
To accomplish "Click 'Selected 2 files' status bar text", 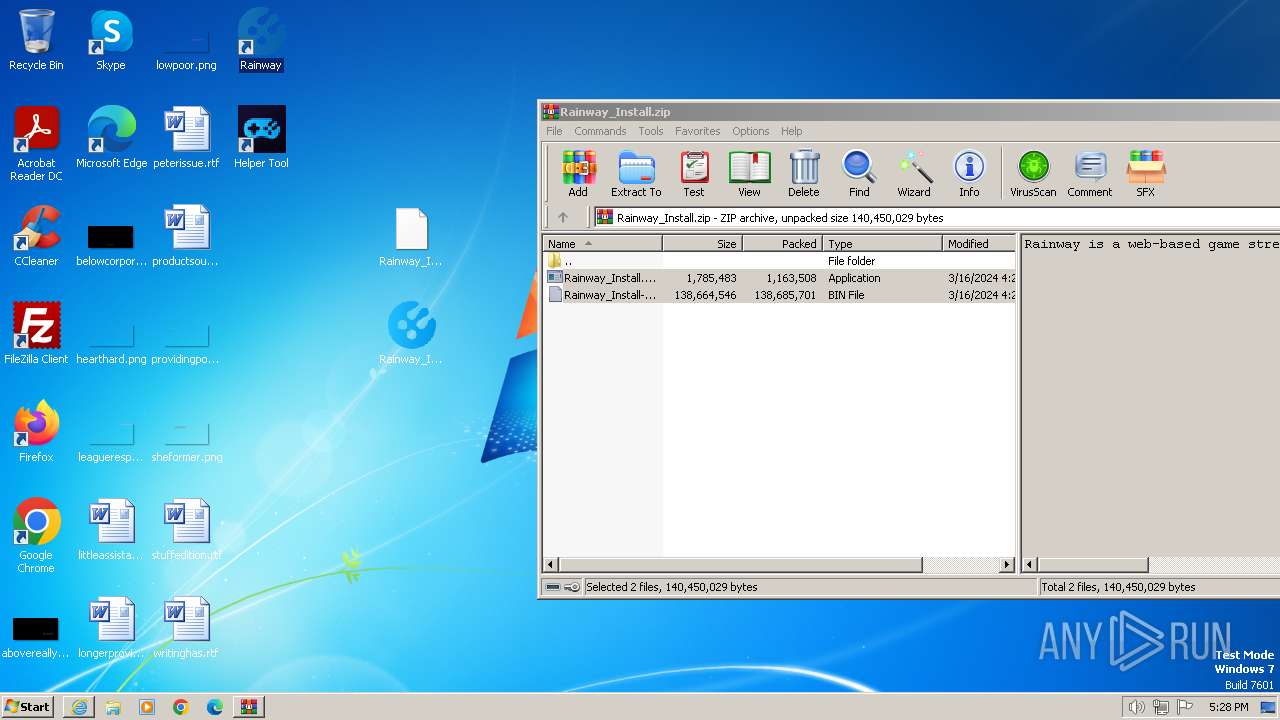I will tap(671, 587).
